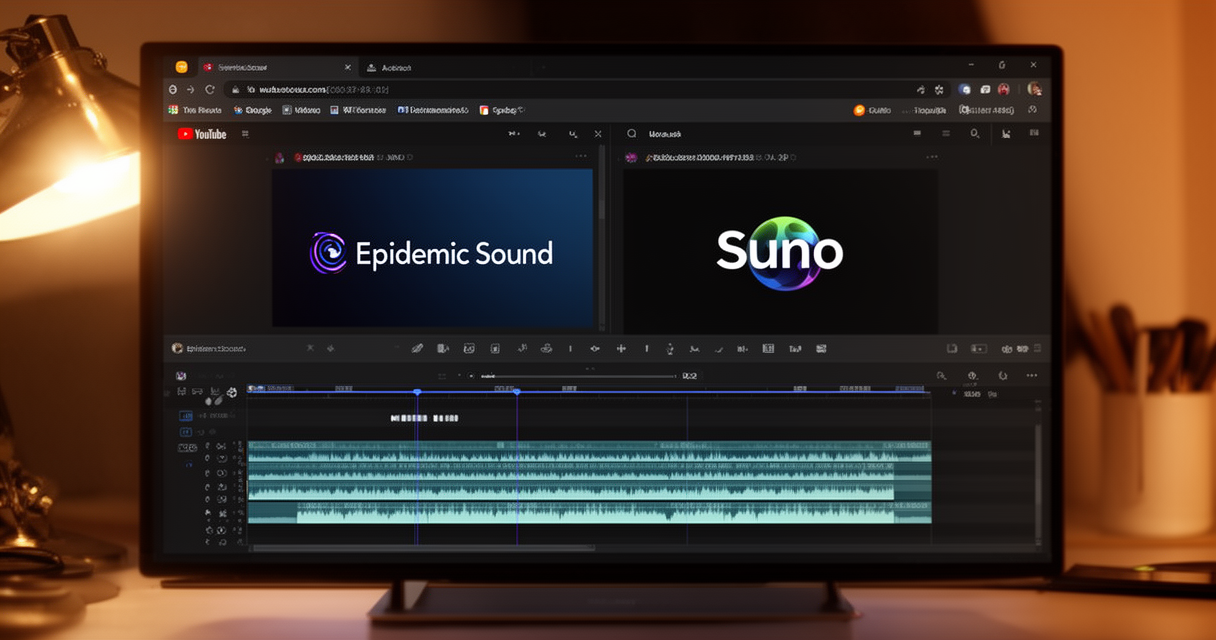Click the search magnifier in the right panel header
The width and height of the screenshot is (1216, 640).
coord(631,133)
